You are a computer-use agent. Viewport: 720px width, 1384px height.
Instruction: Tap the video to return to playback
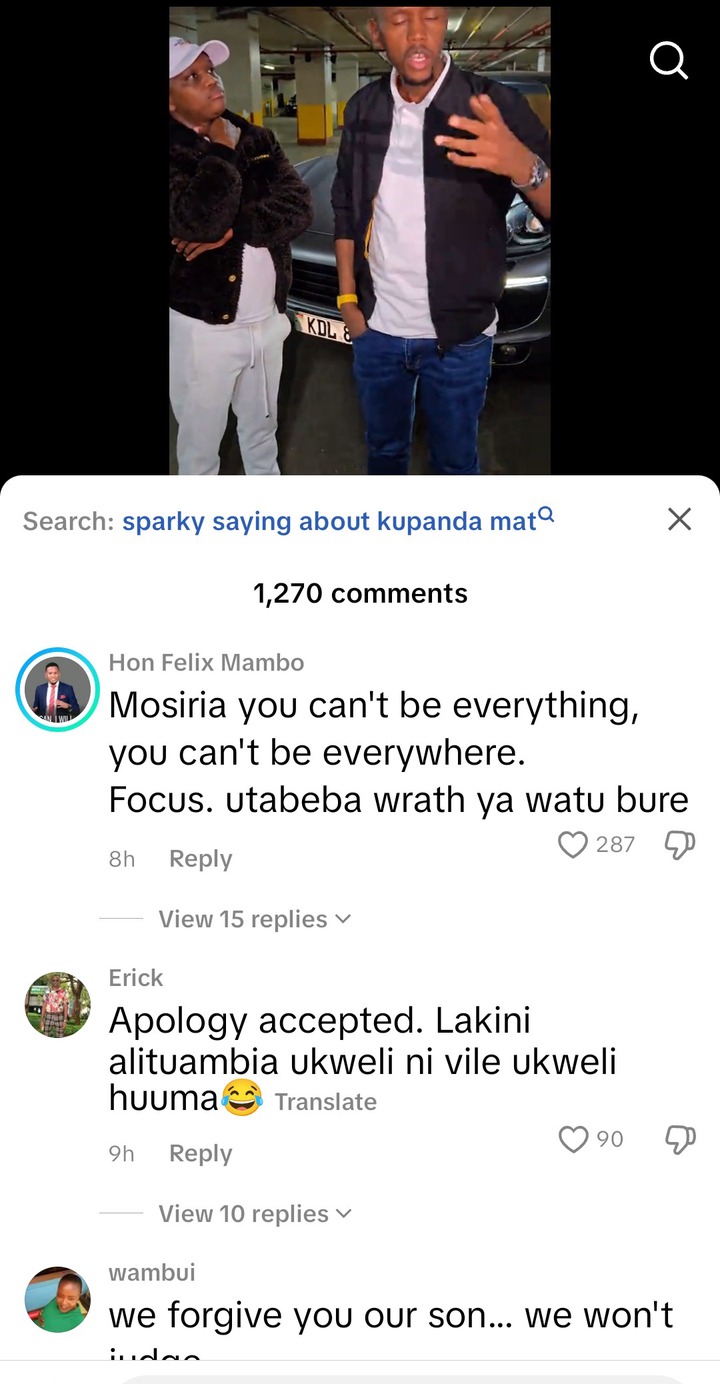pos(359,240)
